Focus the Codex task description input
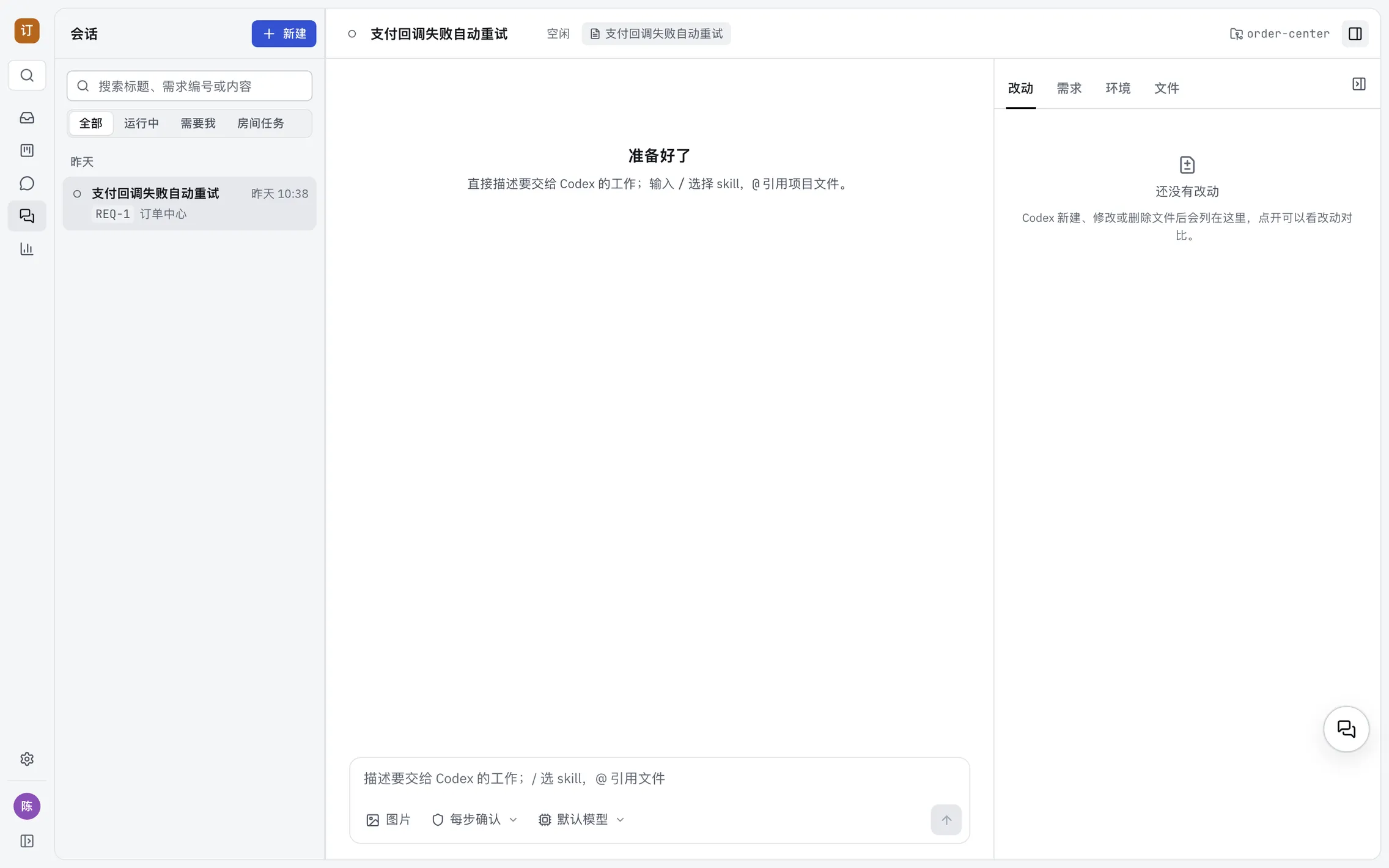The image size is (1389, 868). [659, 778]
